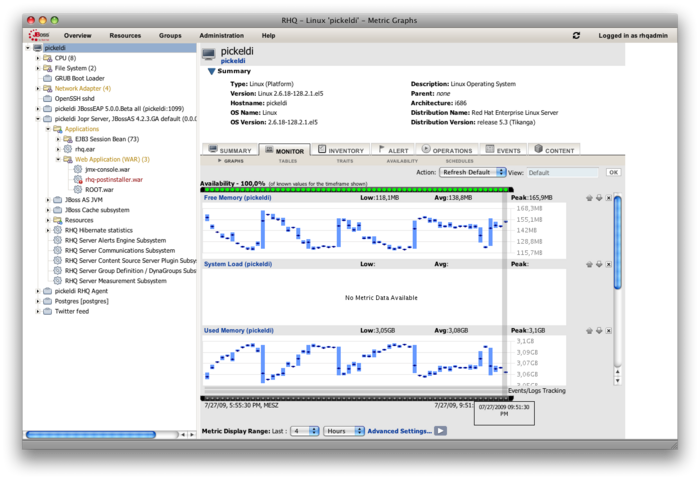Click the green availability bar
Image resolution: width=700 pixels, height=480 pixels.
(357, 190)
